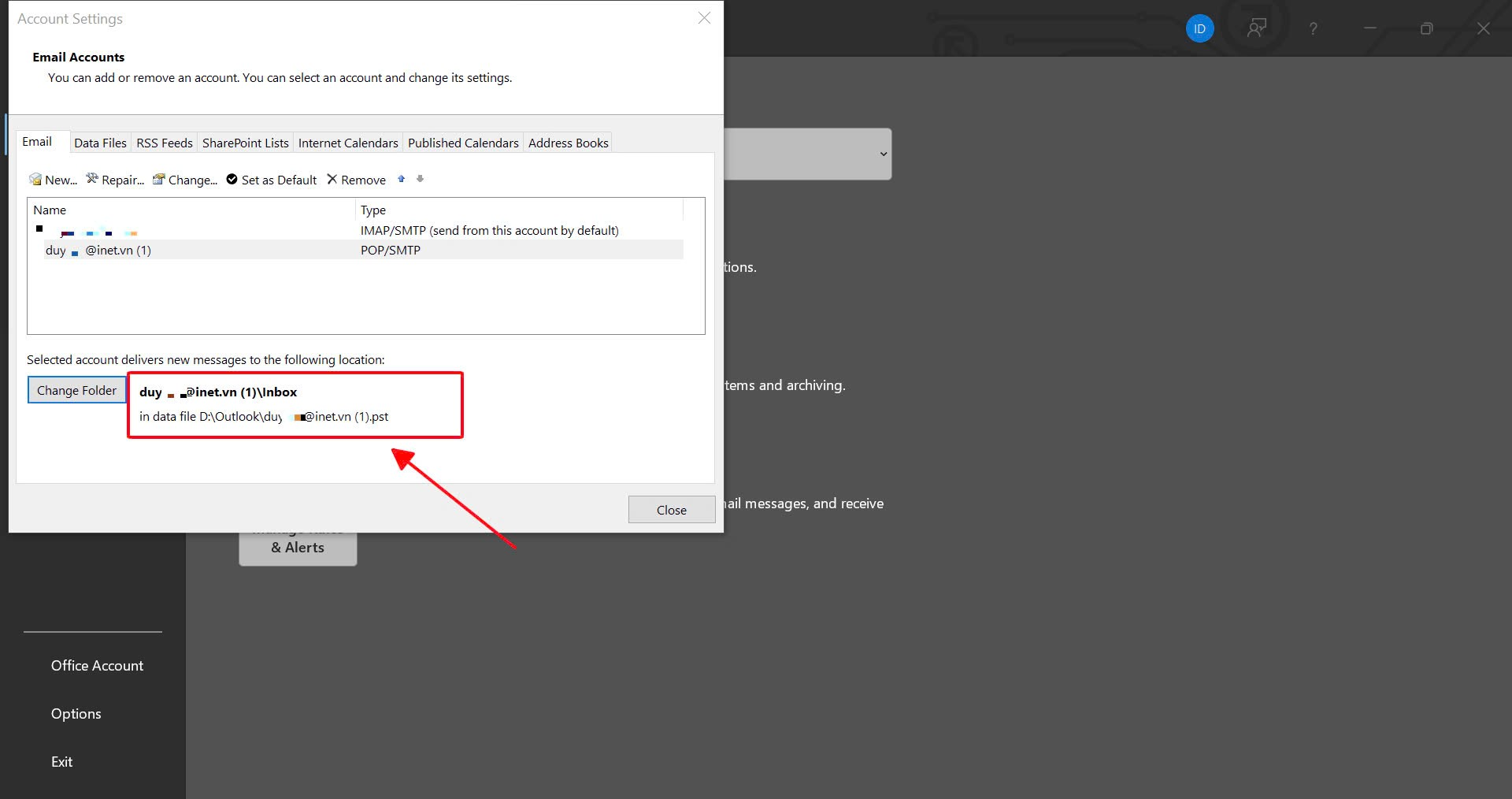1512x799 pixels.
Task: Click the ID profile avatar icon
Action: coord(1199,28)
